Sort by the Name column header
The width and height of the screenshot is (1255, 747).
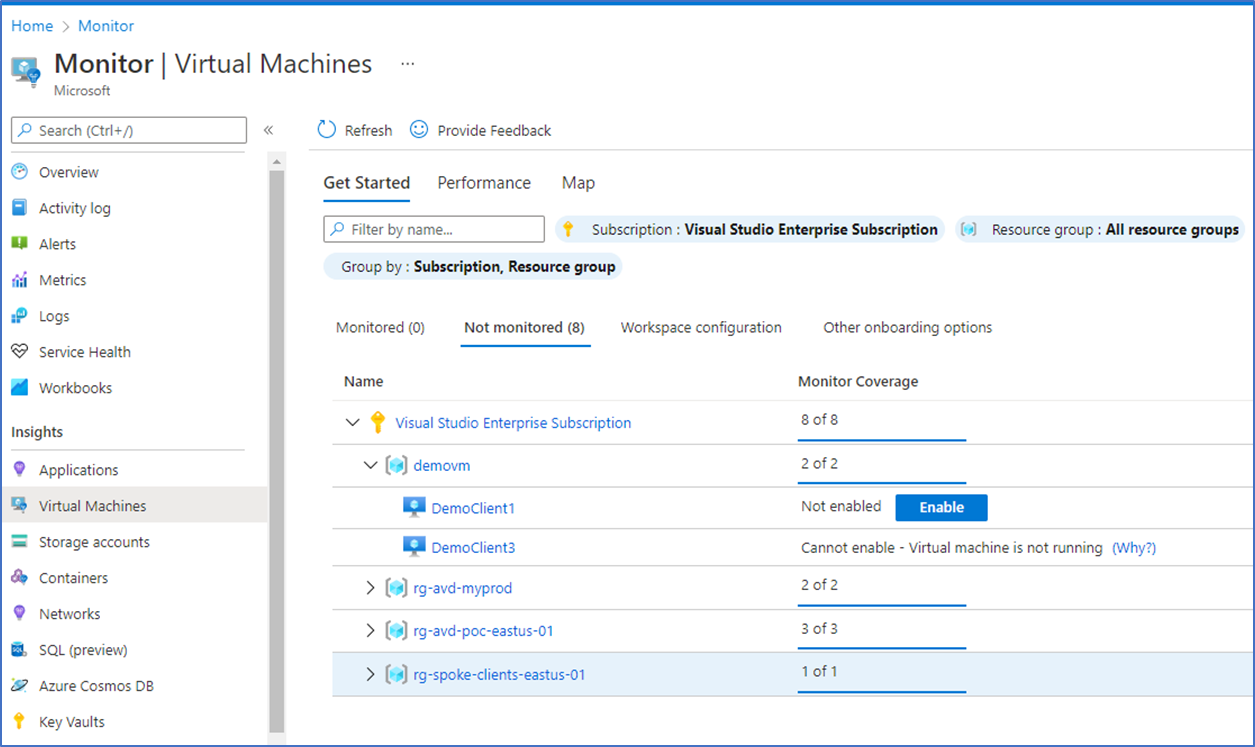363,381
